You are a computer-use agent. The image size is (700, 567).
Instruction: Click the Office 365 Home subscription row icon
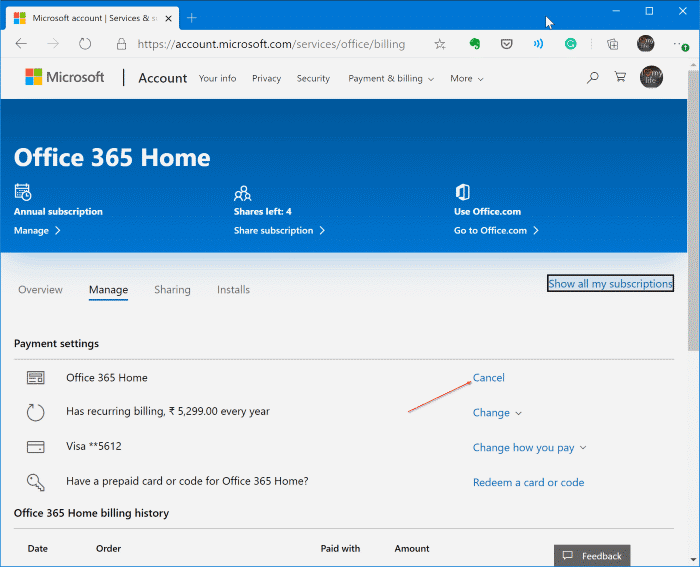pyautogui.click(x=36, y=378)
